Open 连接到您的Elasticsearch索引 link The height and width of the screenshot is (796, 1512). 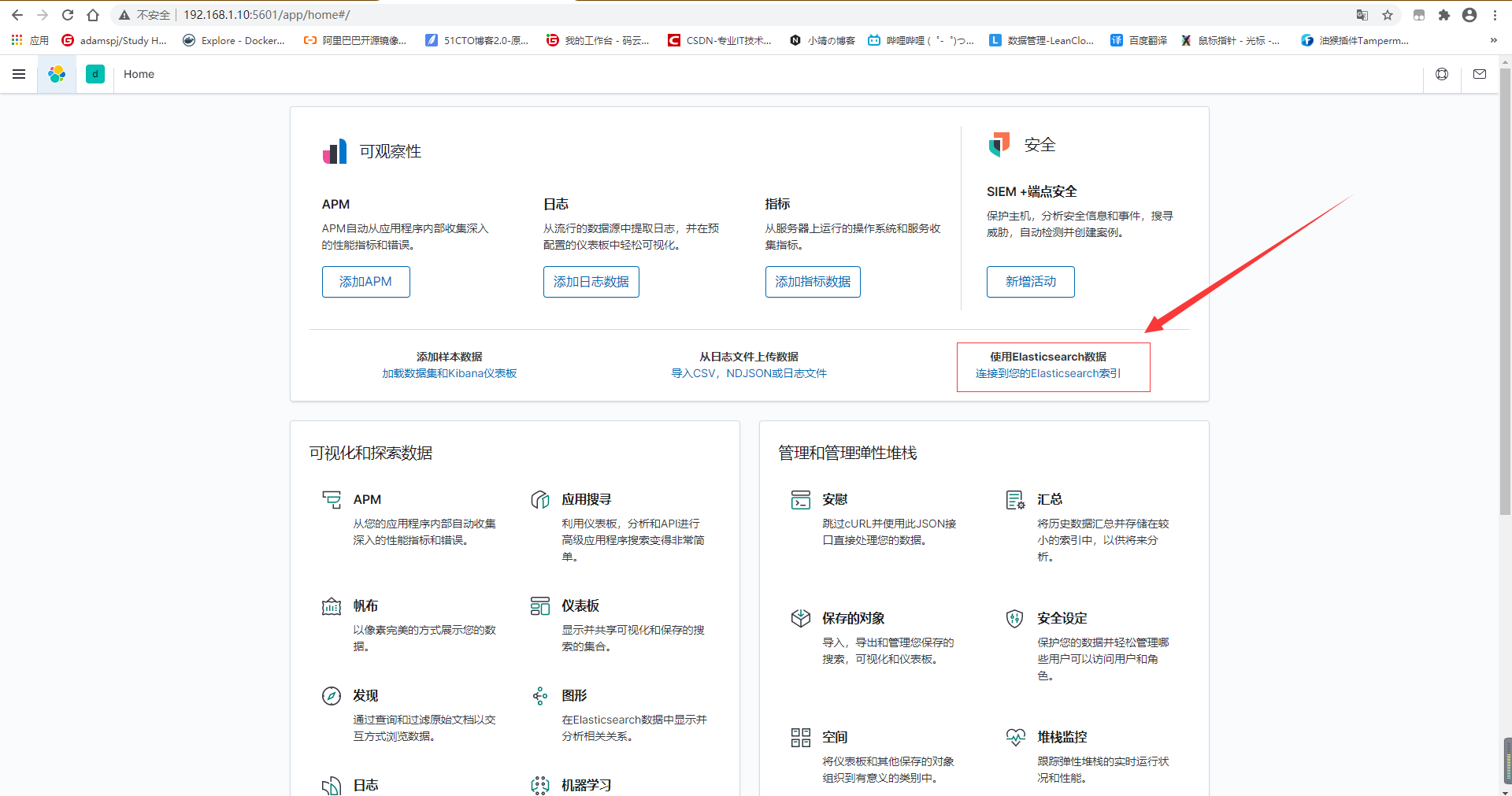(x=1048, y=373)
